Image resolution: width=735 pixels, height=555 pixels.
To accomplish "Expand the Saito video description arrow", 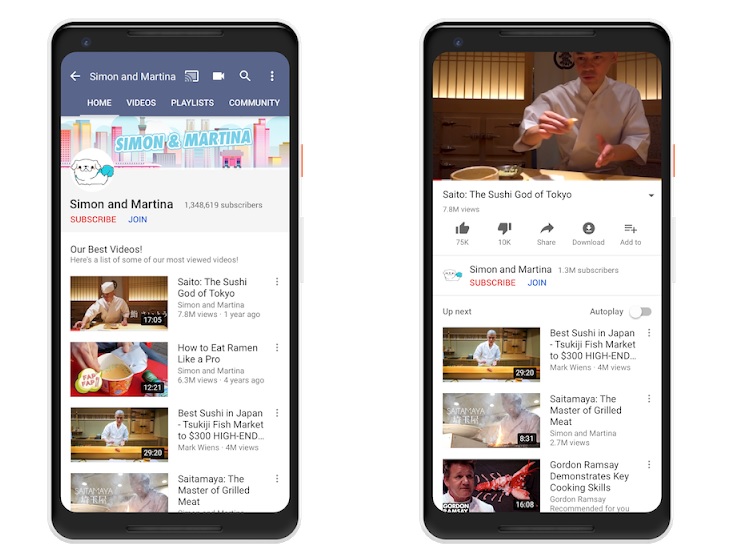I will 651,195.
